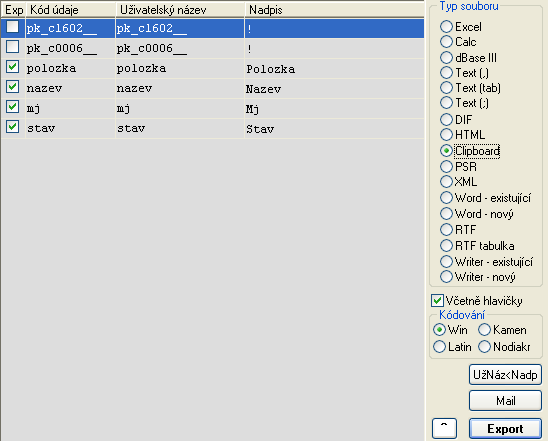The image size is (548, 441).
Task: Uncheck the export box for polozka row
Action: [13, 66]
